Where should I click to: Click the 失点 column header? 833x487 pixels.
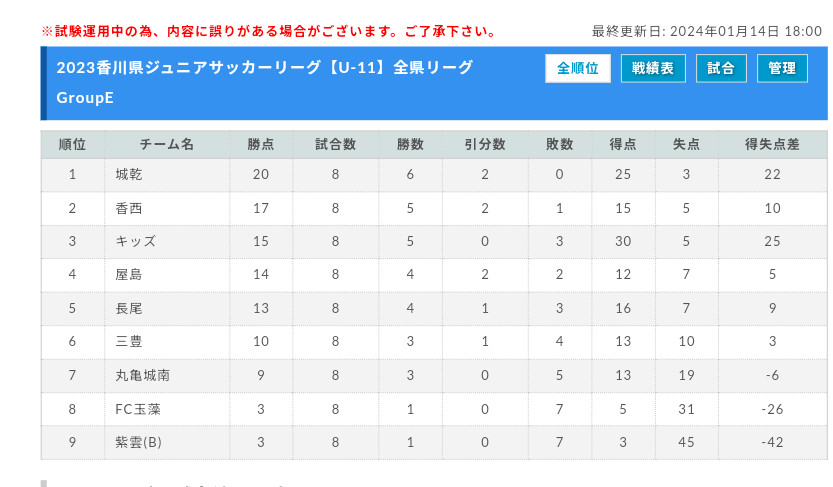pos(686,144)
